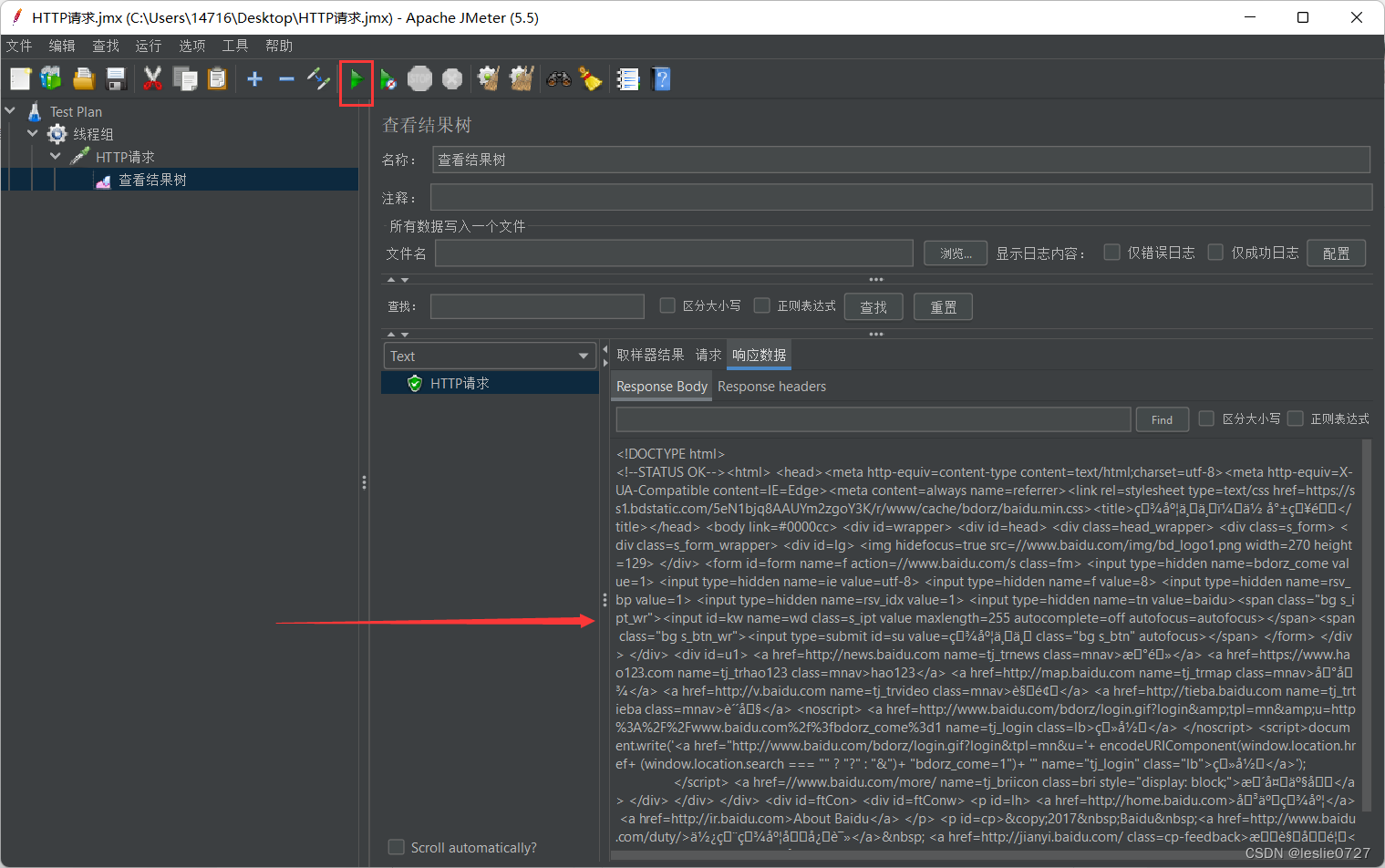
Task: Shut down test threads icon
Action: tap(452, 79)
